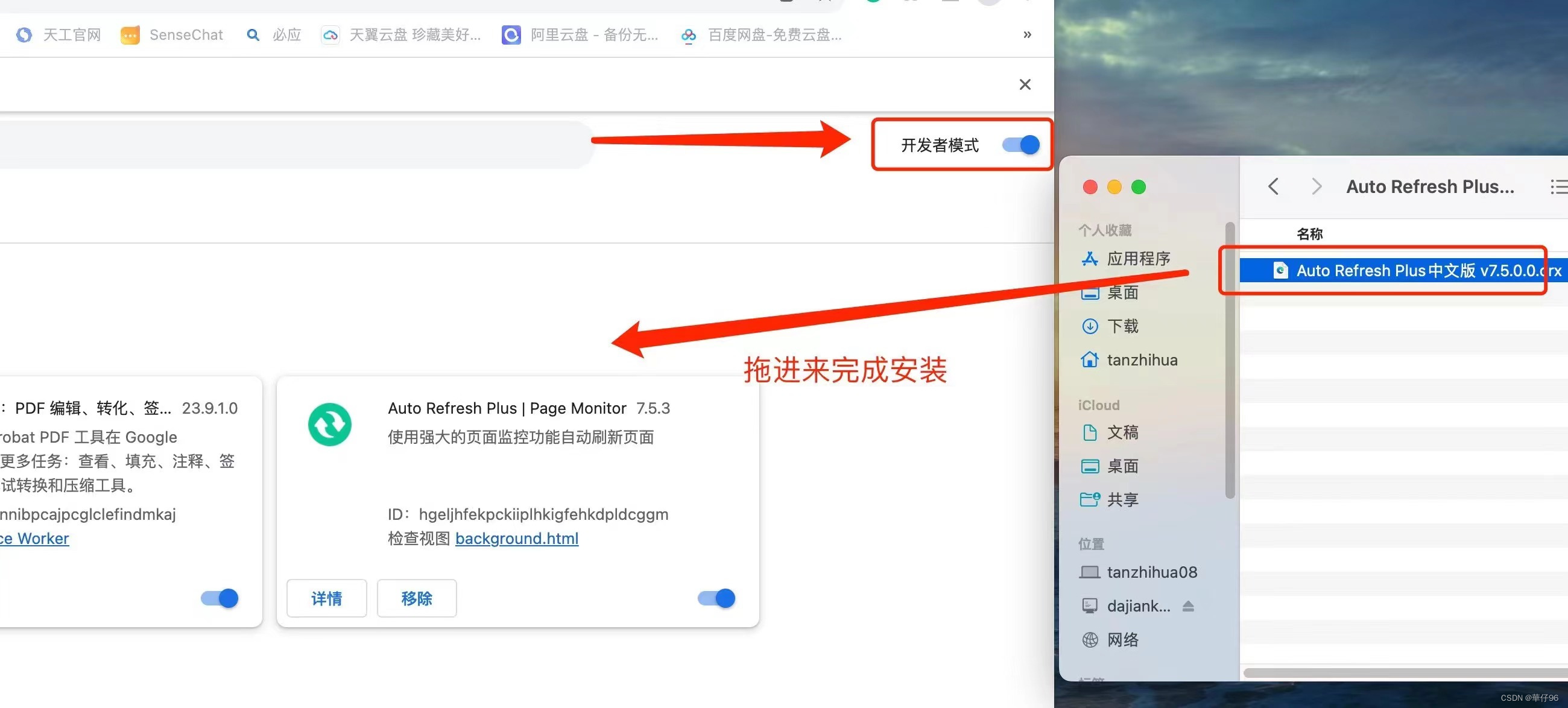Go back in Finder window
This screenshot has height=708, width=1568.
1272,186
